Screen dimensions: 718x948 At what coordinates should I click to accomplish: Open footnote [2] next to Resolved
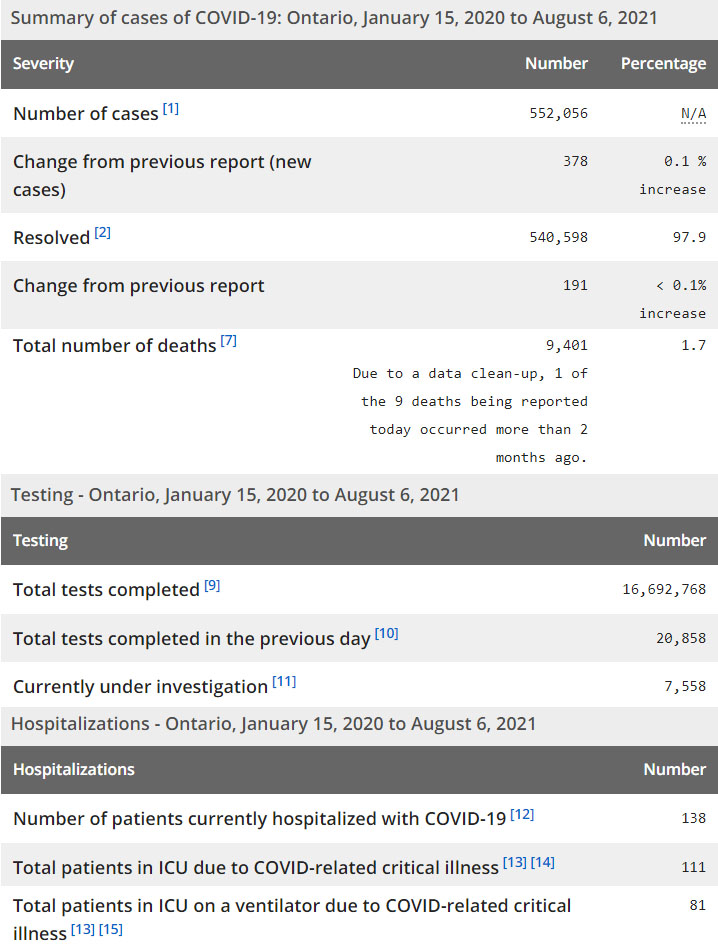[x=103, y=233]
